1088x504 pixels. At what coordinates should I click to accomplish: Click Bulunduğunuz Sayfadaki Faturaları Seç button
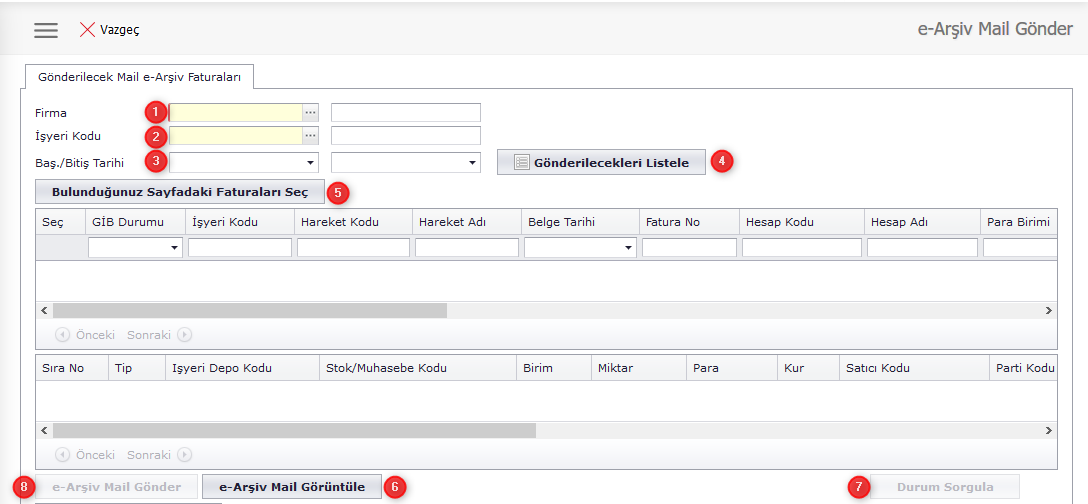click(180, 191)
